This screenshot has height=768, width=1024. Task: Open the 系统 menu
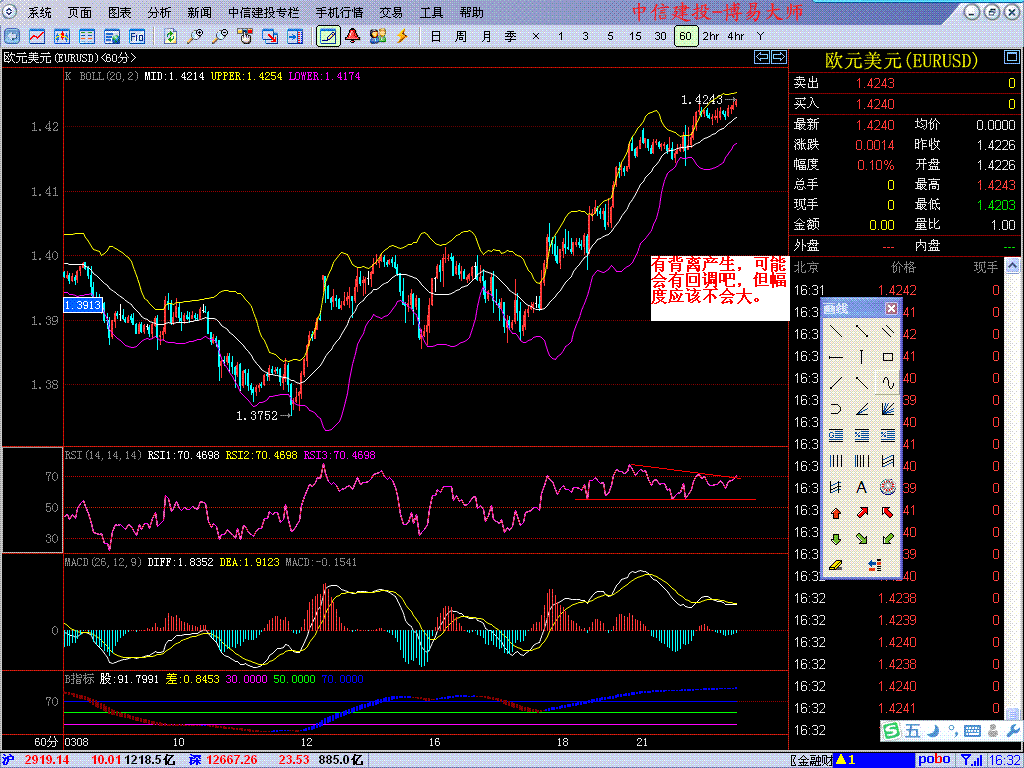click(x=39, y=12)
